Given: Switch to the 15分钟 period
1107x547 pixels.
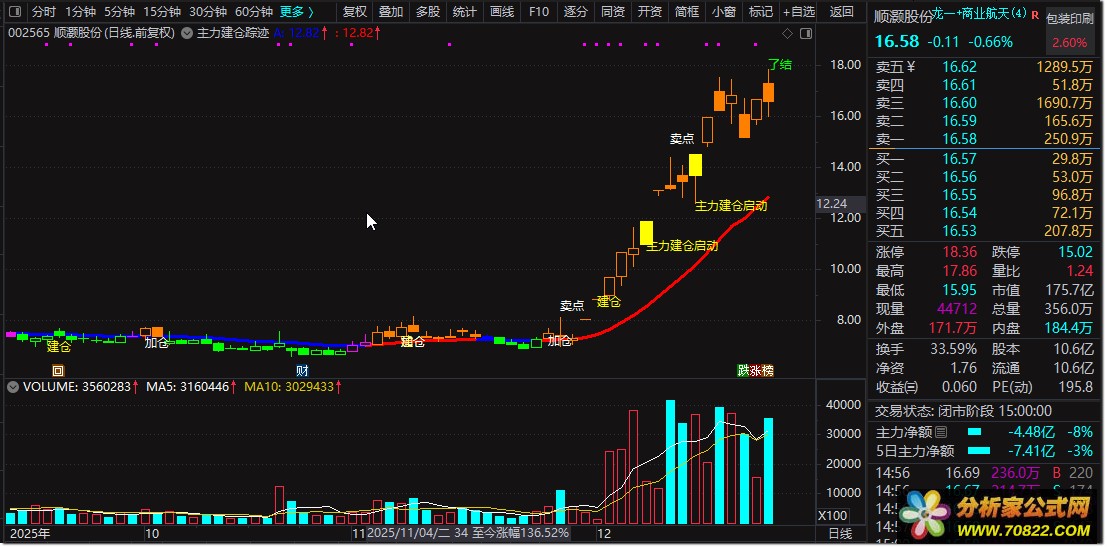Looking at the screenshot, I should pos(162,11).
